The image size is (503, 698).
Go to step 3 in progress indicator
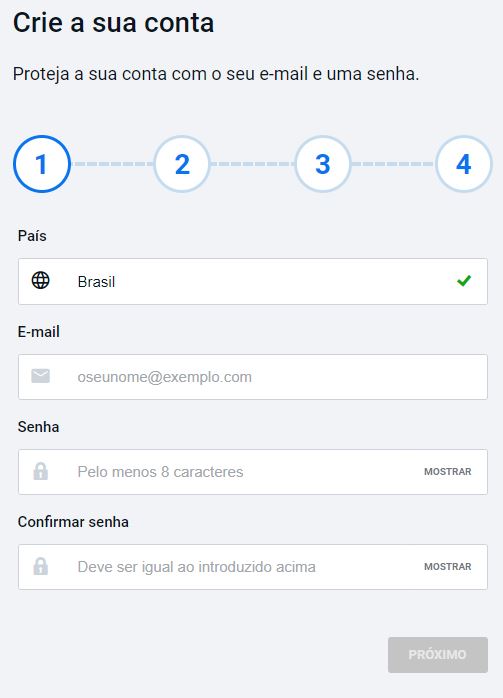pyautogui.click(x=323, y=164)
